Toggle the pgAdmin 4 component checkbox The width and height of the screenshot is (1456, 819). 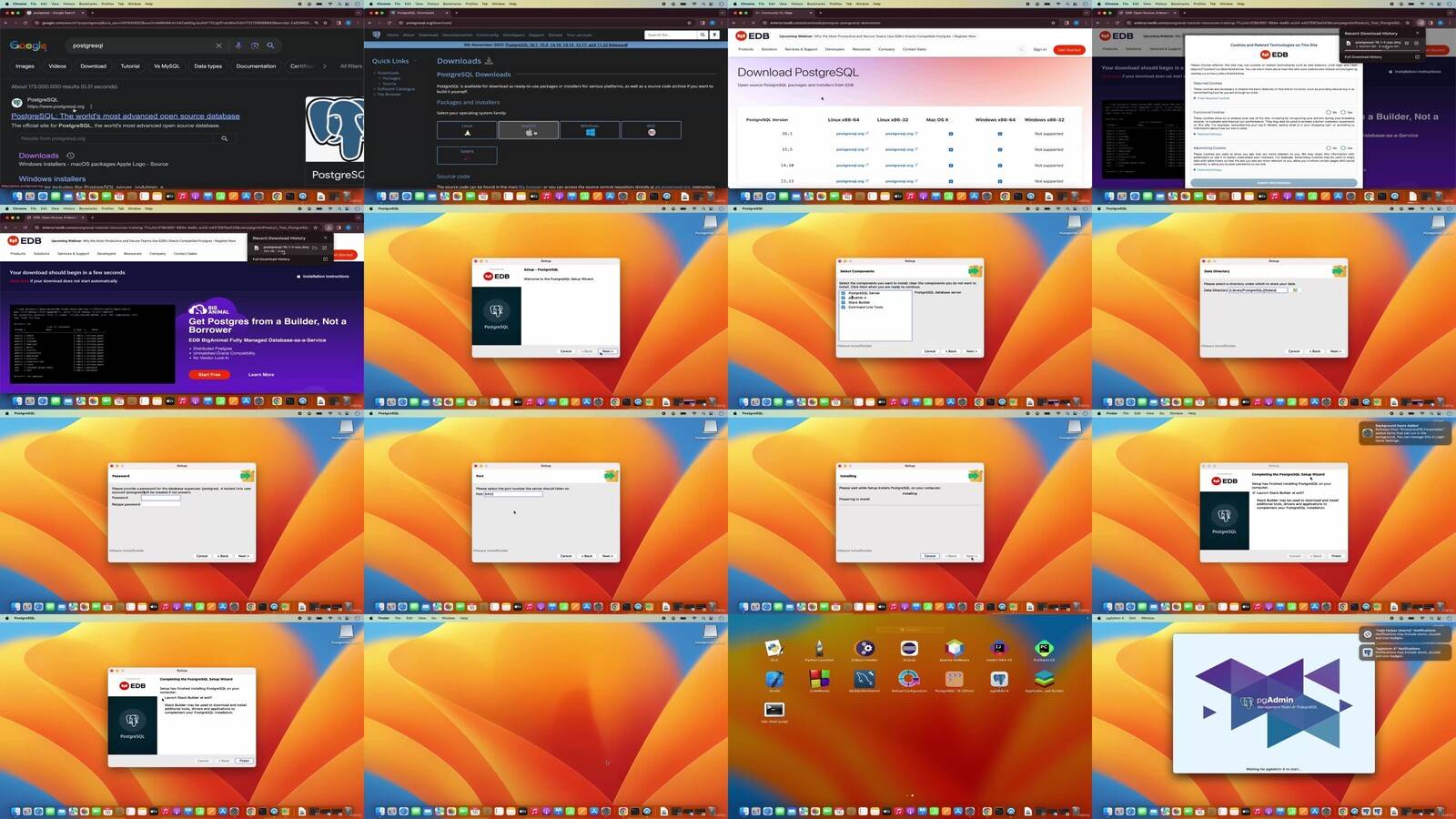(x=843, y=298)
